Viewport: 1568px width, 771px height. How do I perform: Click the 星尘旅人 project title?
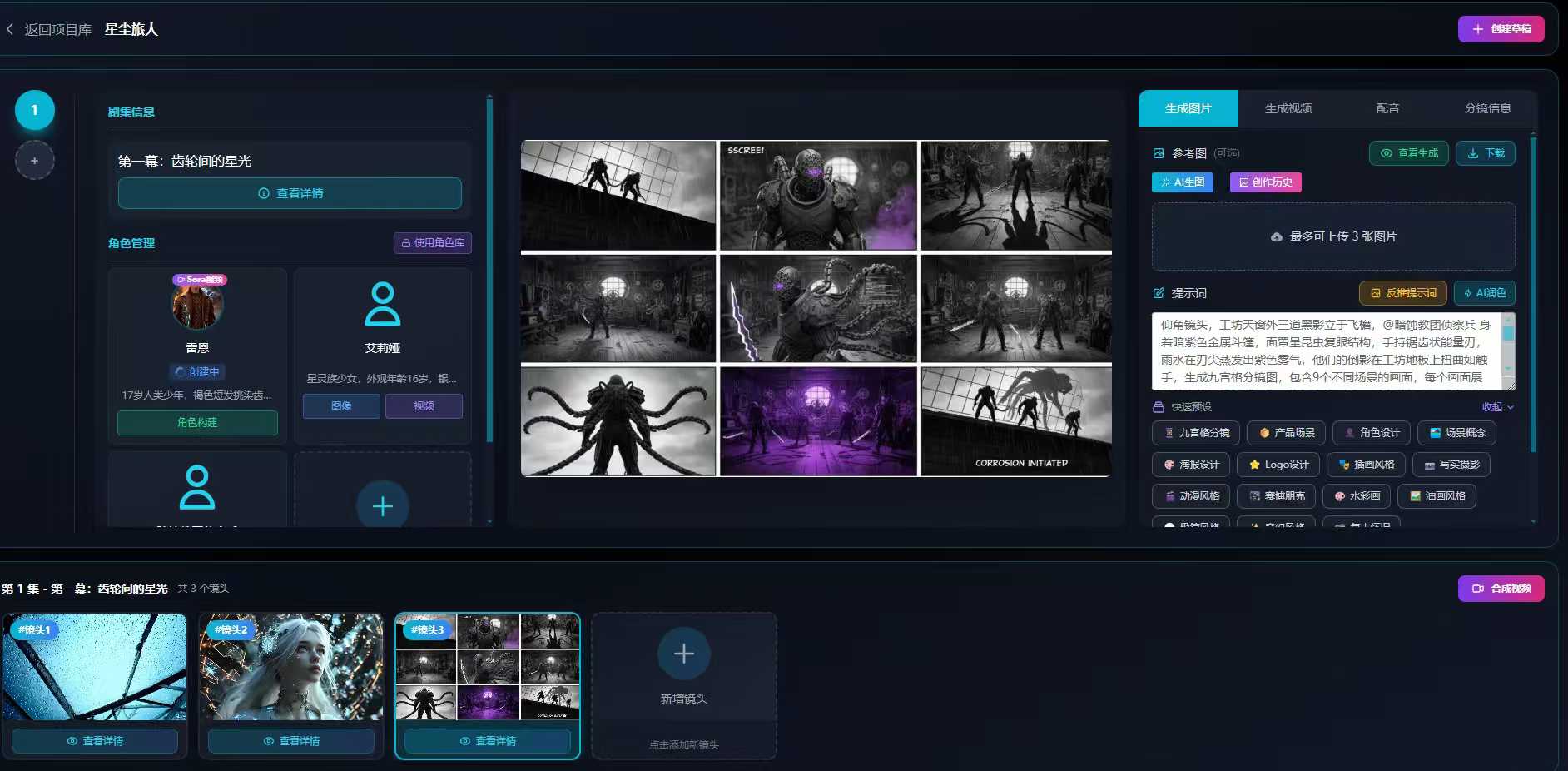[x=131, y=29]
